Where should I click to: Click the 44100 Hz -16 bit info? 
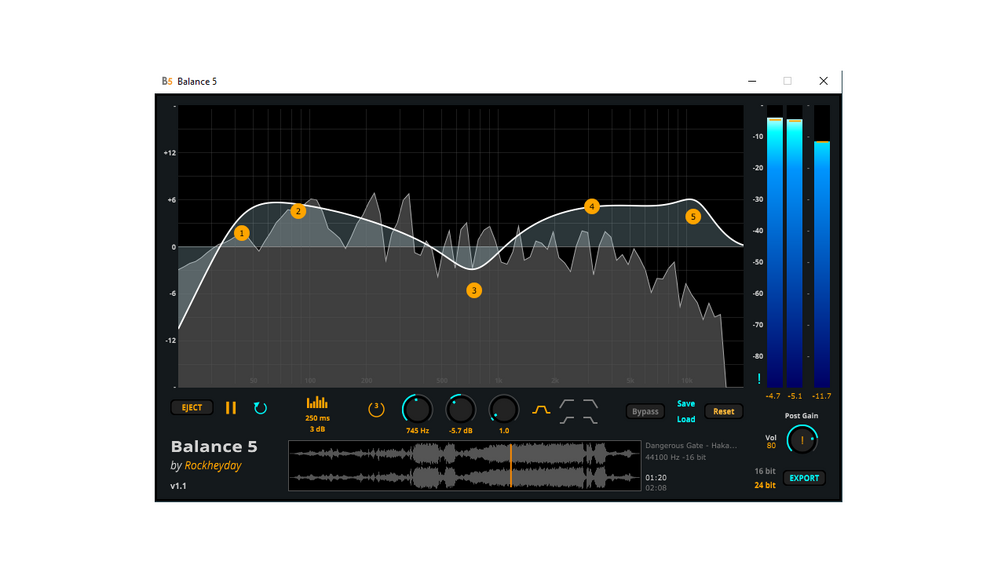click(676, 457)
